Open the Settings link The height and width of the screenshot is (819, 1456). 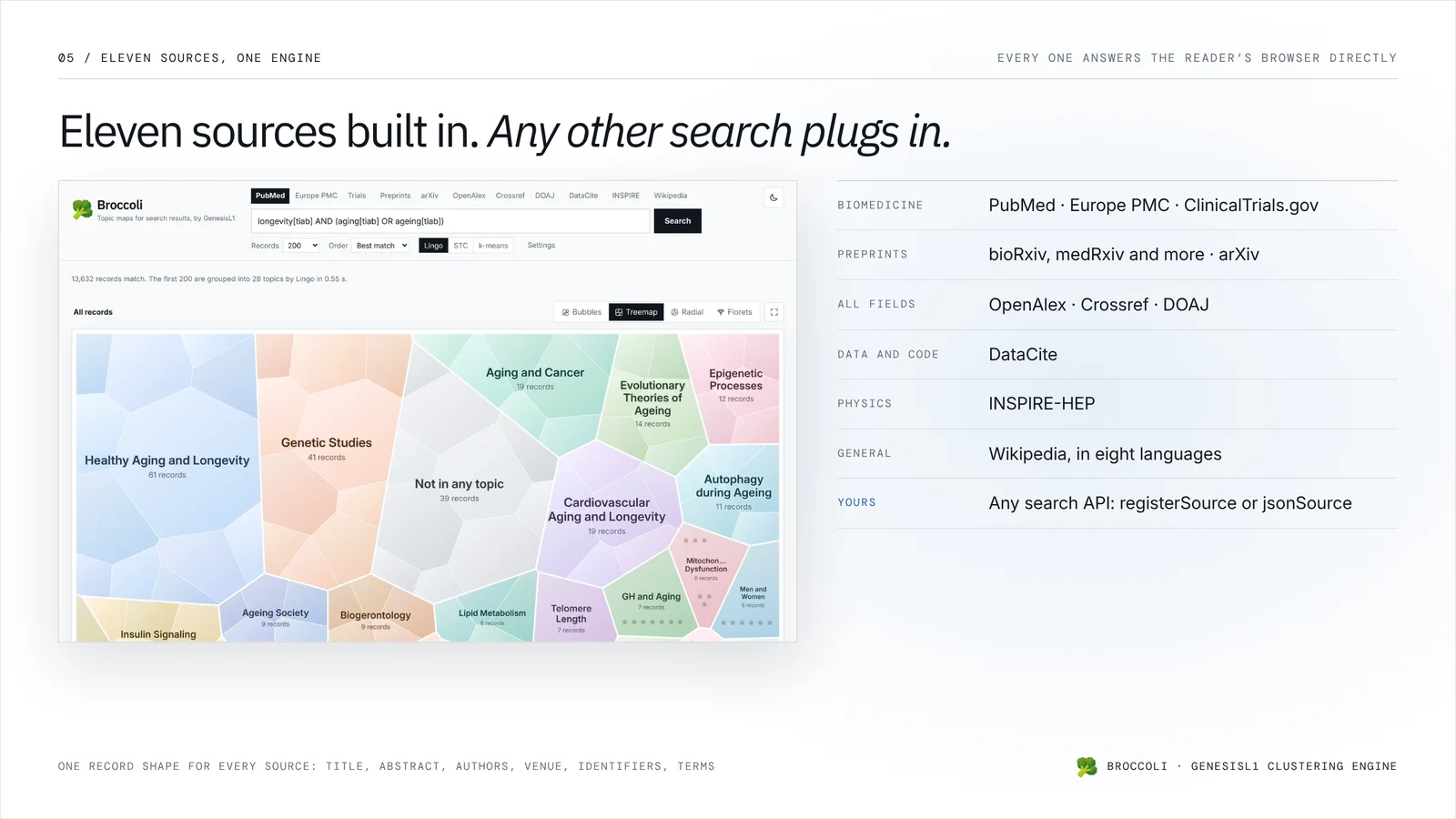(x=541, y=246)
